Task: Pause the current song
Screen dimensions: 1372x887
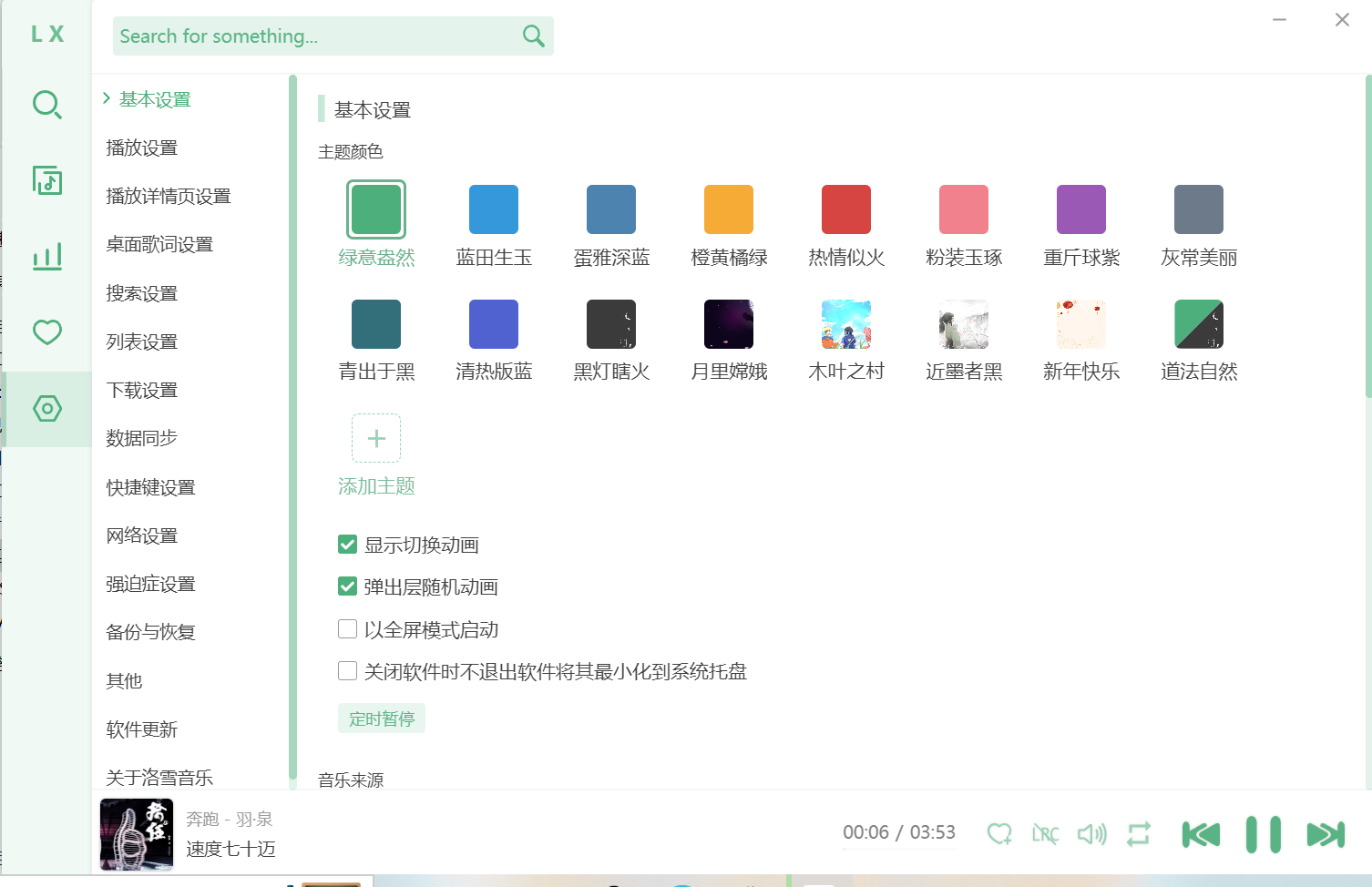Action: point(1263,834)
